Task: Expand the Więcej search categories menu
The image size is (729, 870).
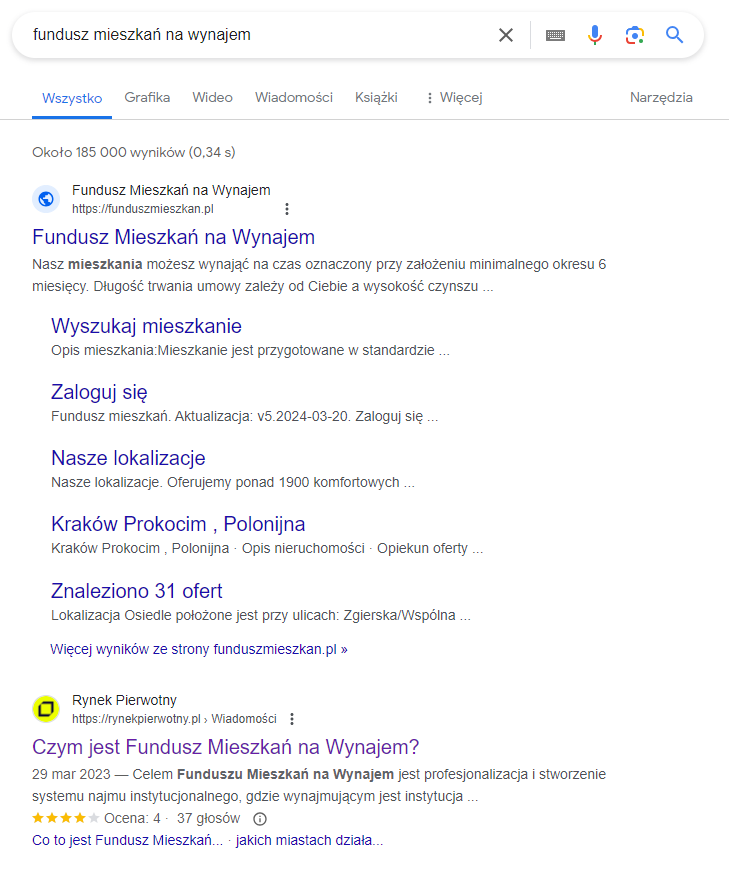Action: [x=454, y=98]
